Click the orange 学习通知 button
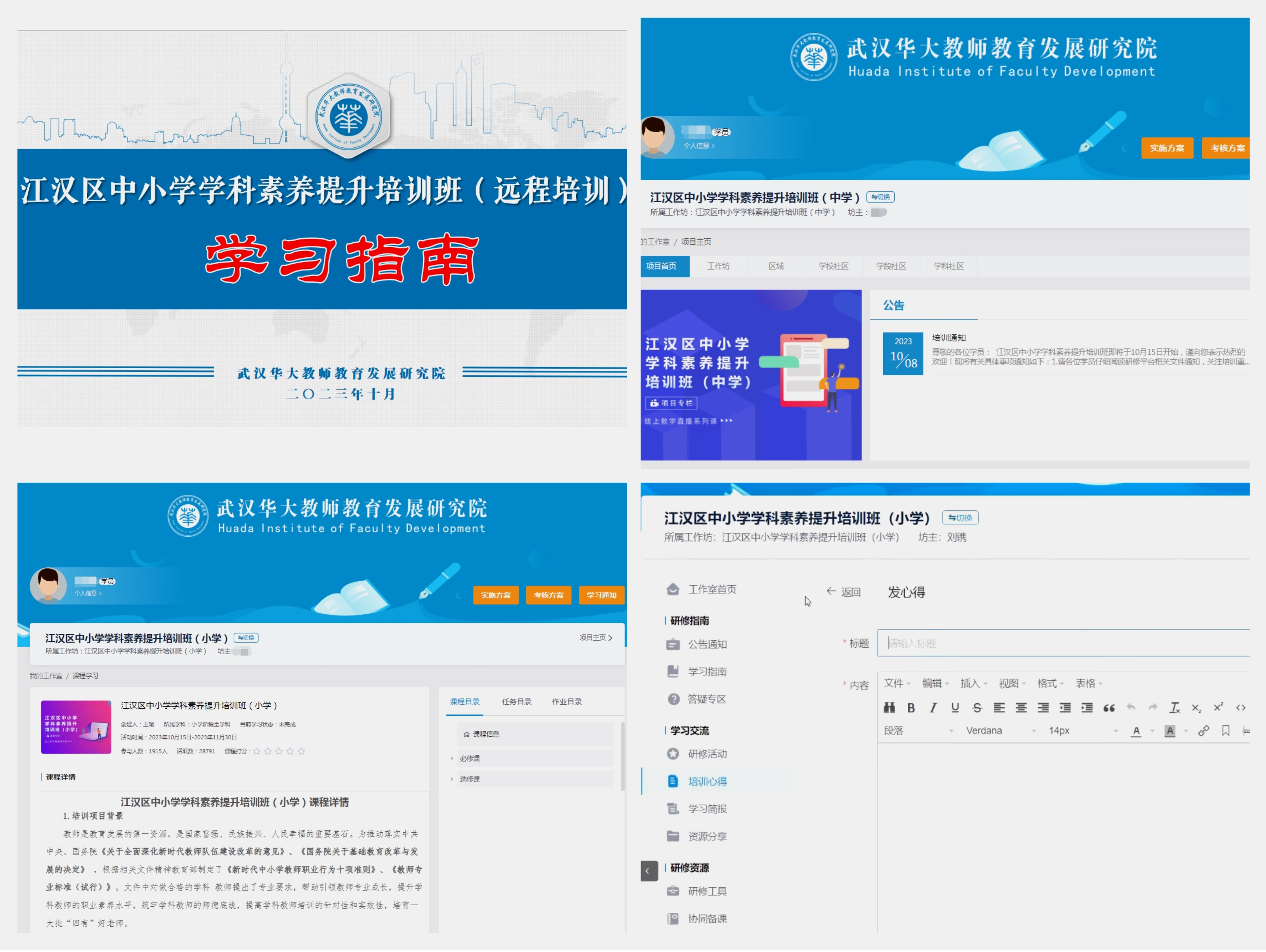 tap(601, 596)
